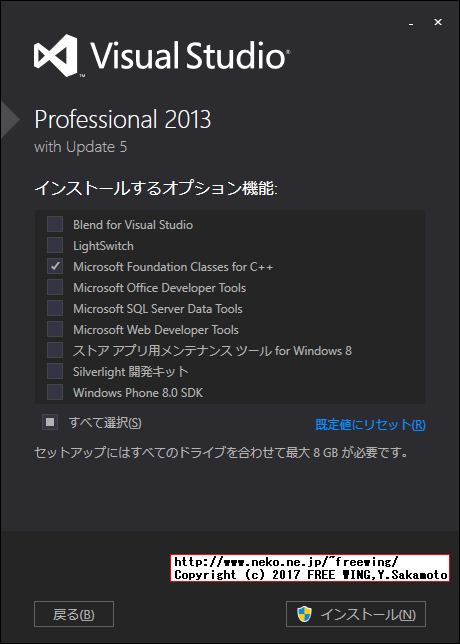Viewport: 460px width, 644px height.
Task: Toggle the すべて選択(S) checkbox
Action: click(x=50, y=422)
